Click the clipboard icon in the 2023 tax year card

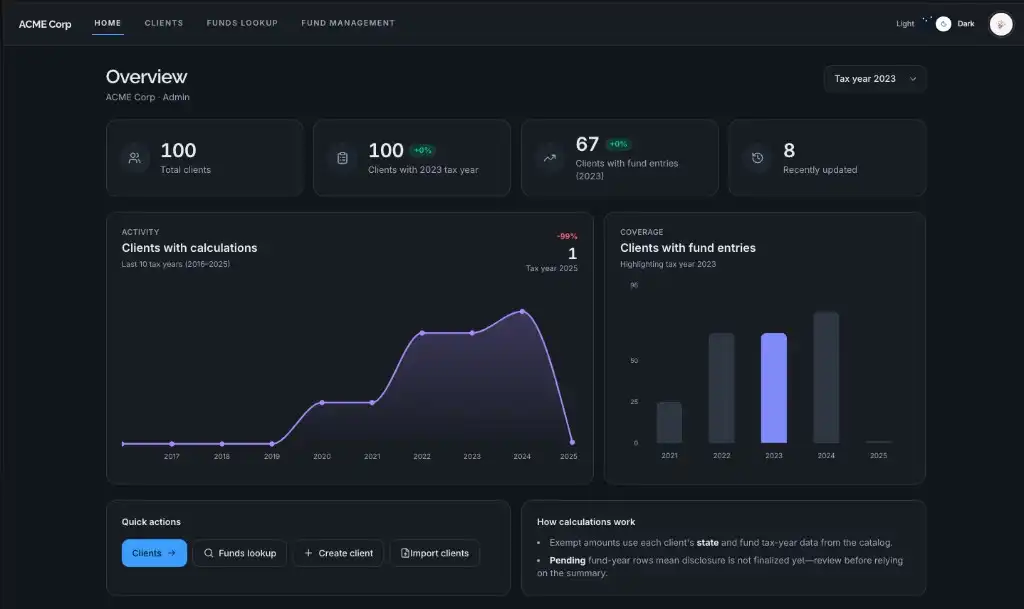pos(342,158)
